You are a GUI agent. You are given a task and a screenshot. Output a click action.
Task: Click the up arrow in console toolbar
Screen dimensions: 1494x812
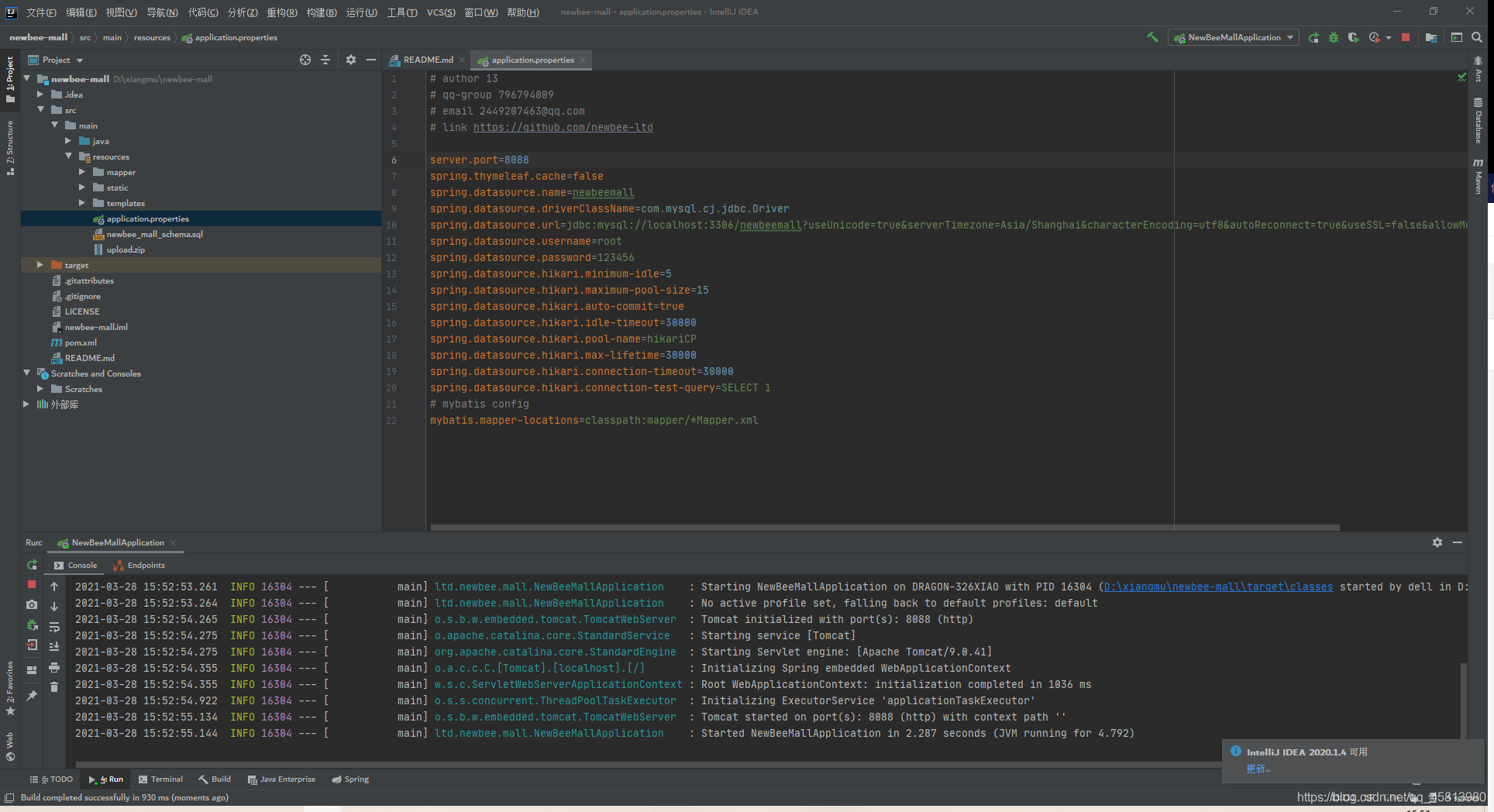[x=54, y=587]
